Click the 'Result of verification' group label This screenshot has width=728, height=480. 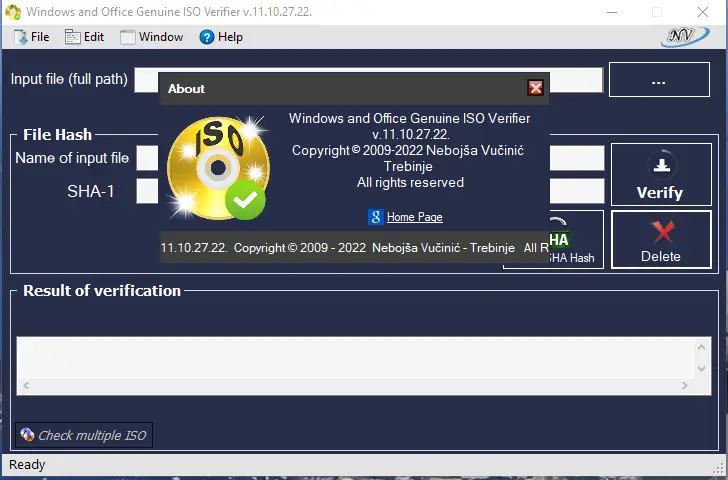[x=102, y=291]
